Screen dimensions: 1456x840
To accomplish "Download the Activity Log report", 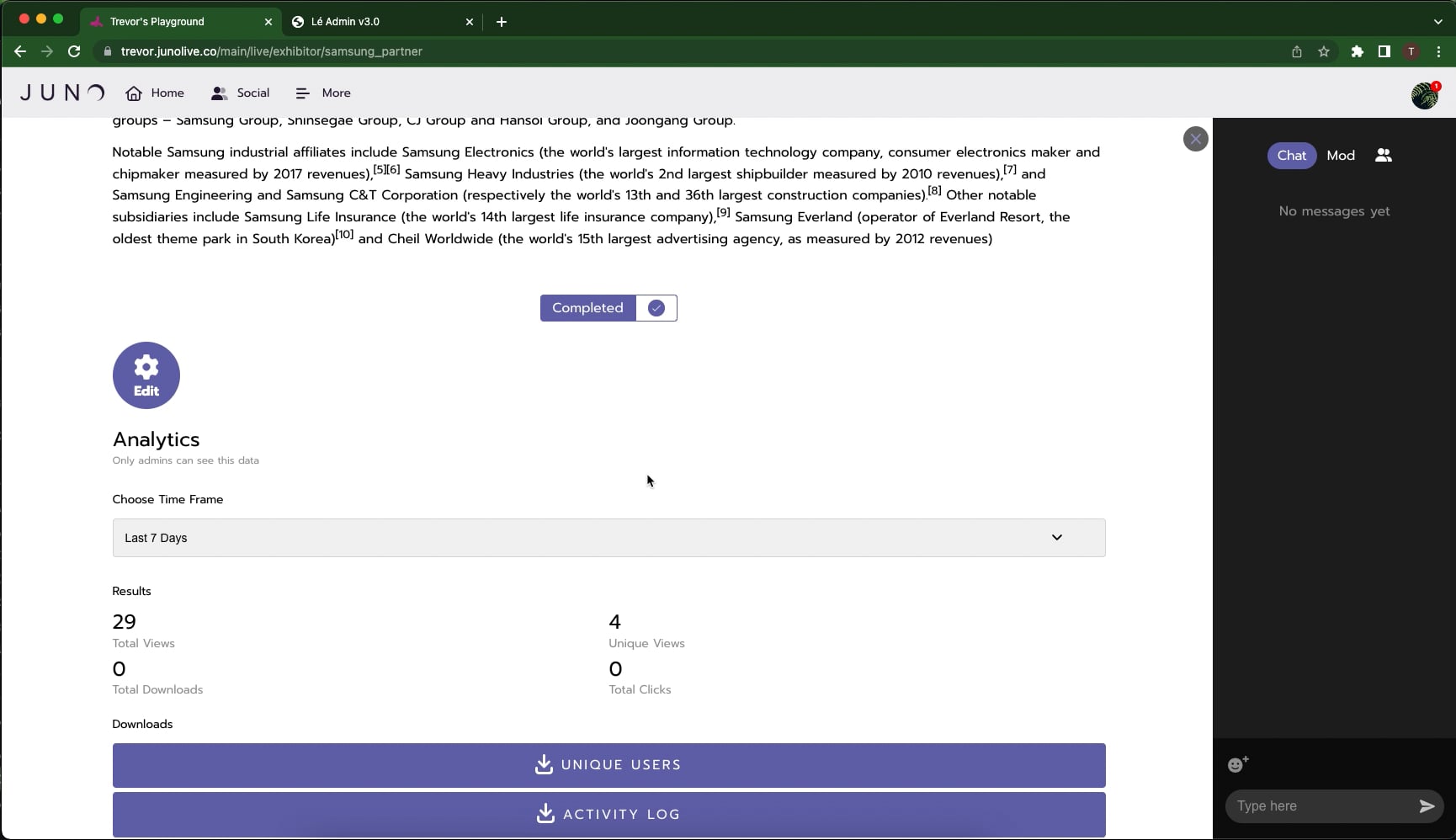I will coord(608,814).
